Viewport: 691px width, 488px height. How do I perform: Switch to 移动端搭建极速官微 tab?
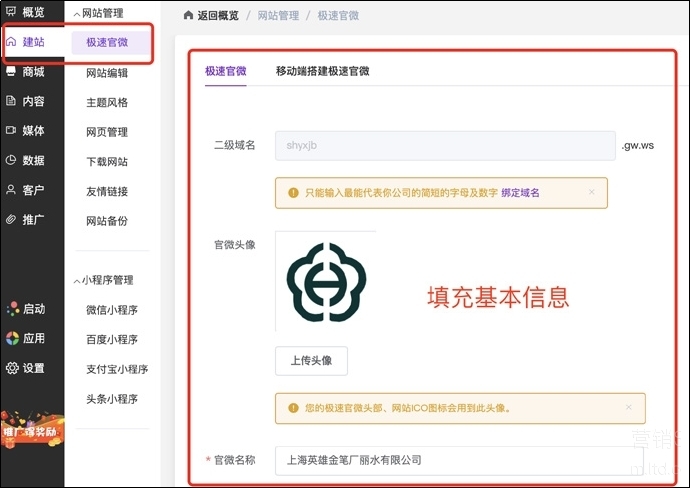point(322,71)
